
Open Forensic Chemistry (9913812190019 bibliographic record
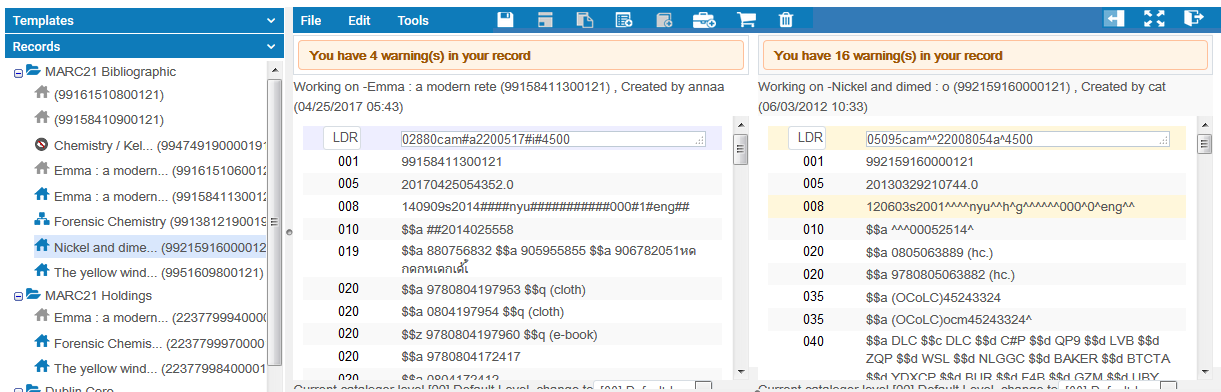click(x=160, y=221)
